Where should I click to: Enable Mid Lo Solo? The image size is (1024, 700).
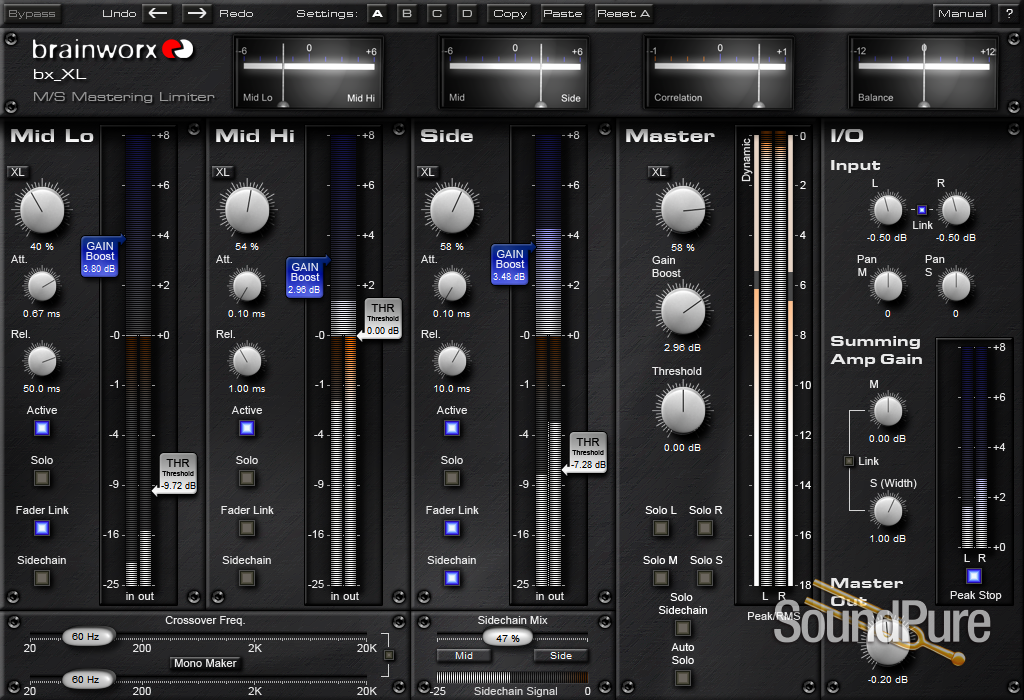click(x=42, y=478)
